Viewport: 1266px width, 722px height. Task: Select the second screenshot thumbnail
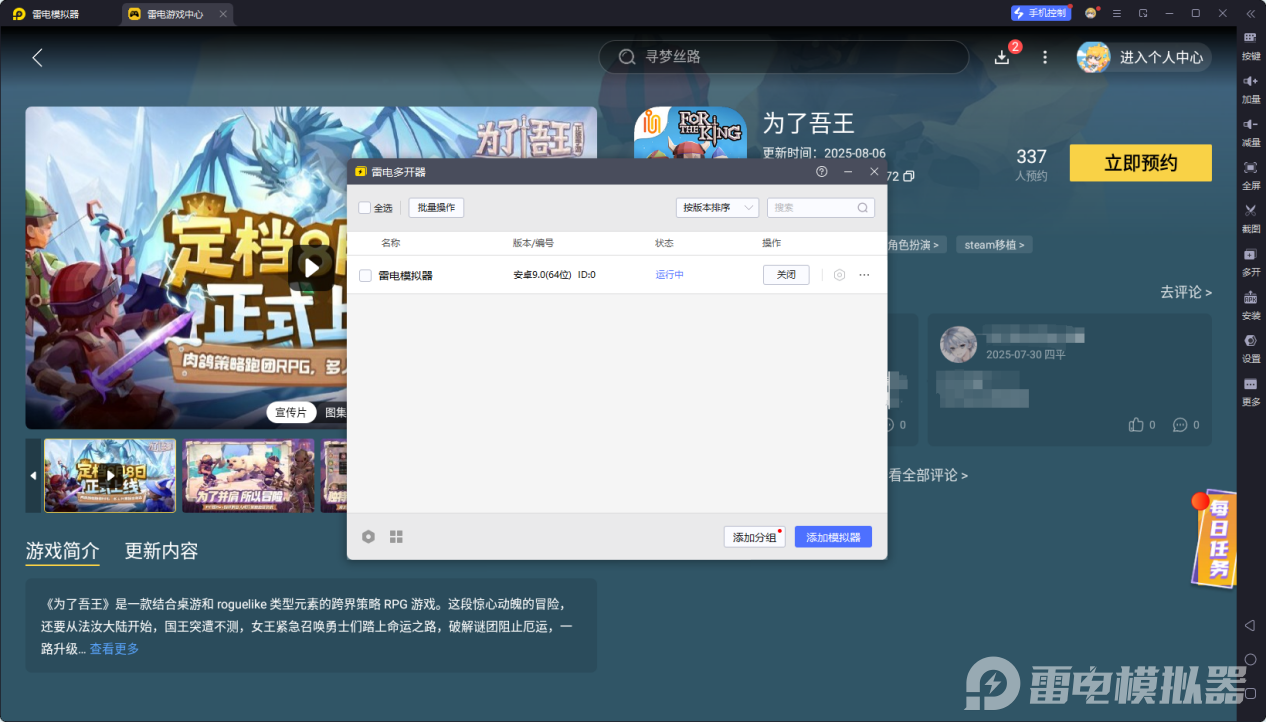pyautogui.click(x=248, y=476)
